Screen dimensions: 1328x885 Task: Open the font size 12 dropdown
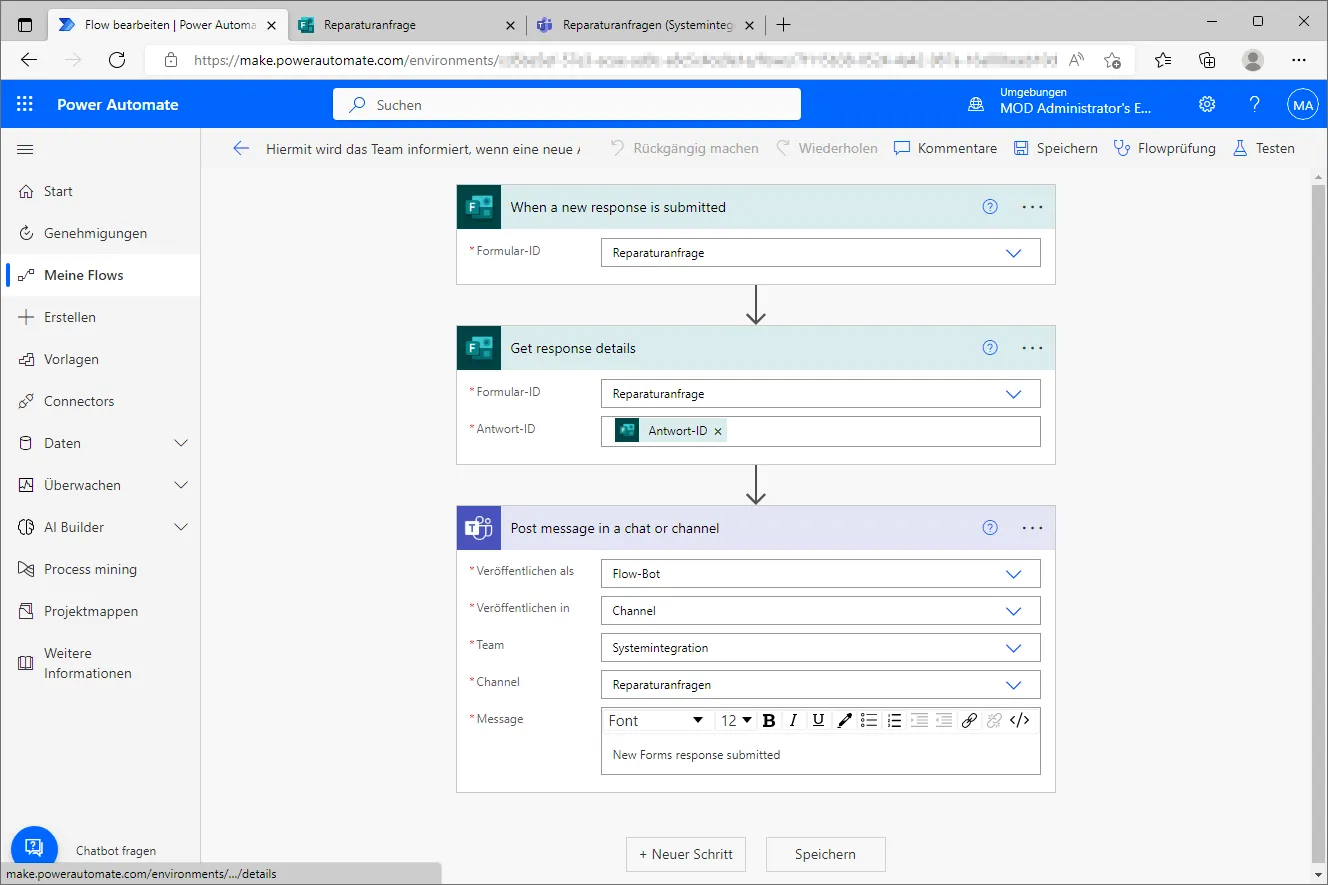[736, 720]
